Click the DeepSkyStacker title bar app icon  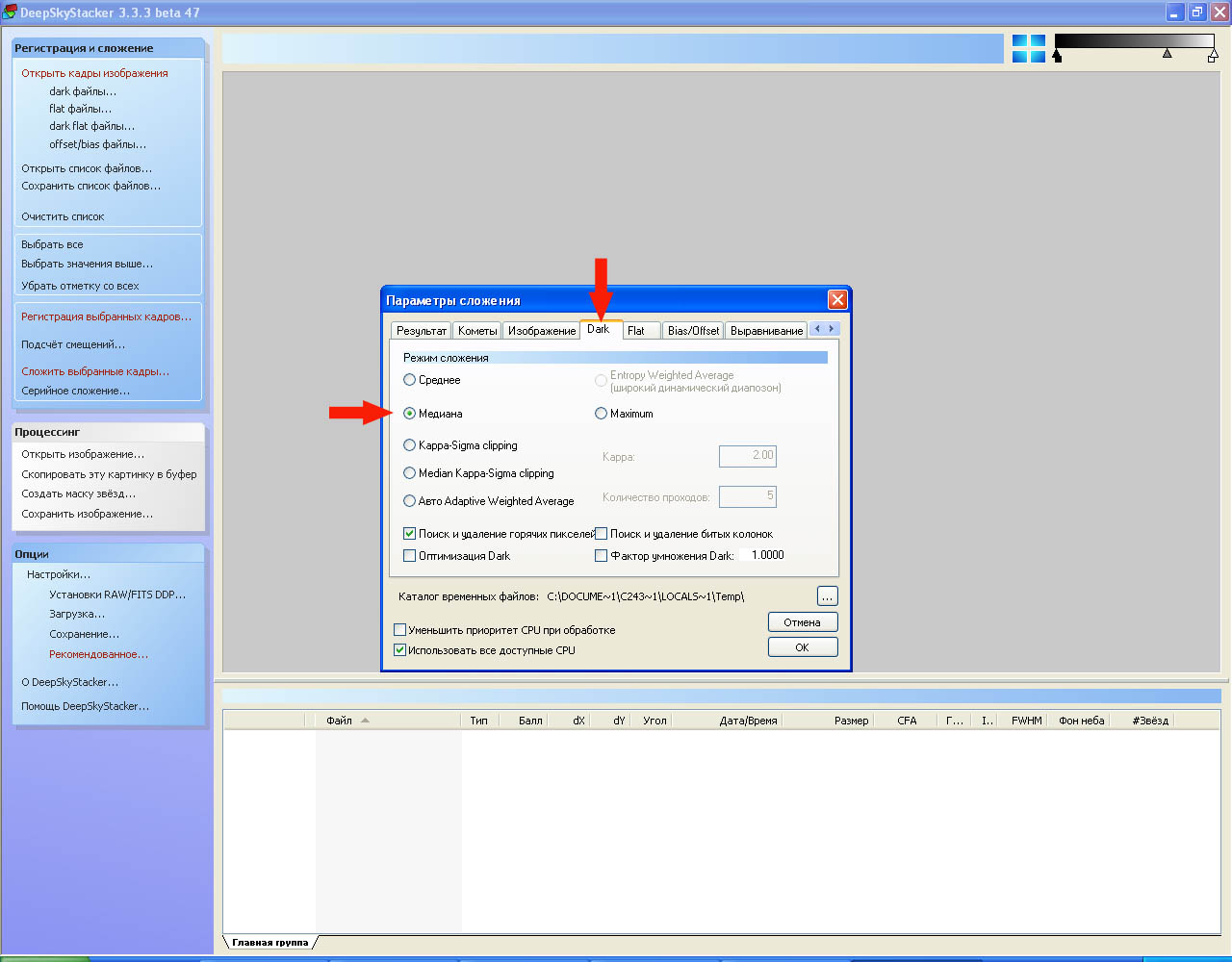pyautogui.click(x=11, y=13)
